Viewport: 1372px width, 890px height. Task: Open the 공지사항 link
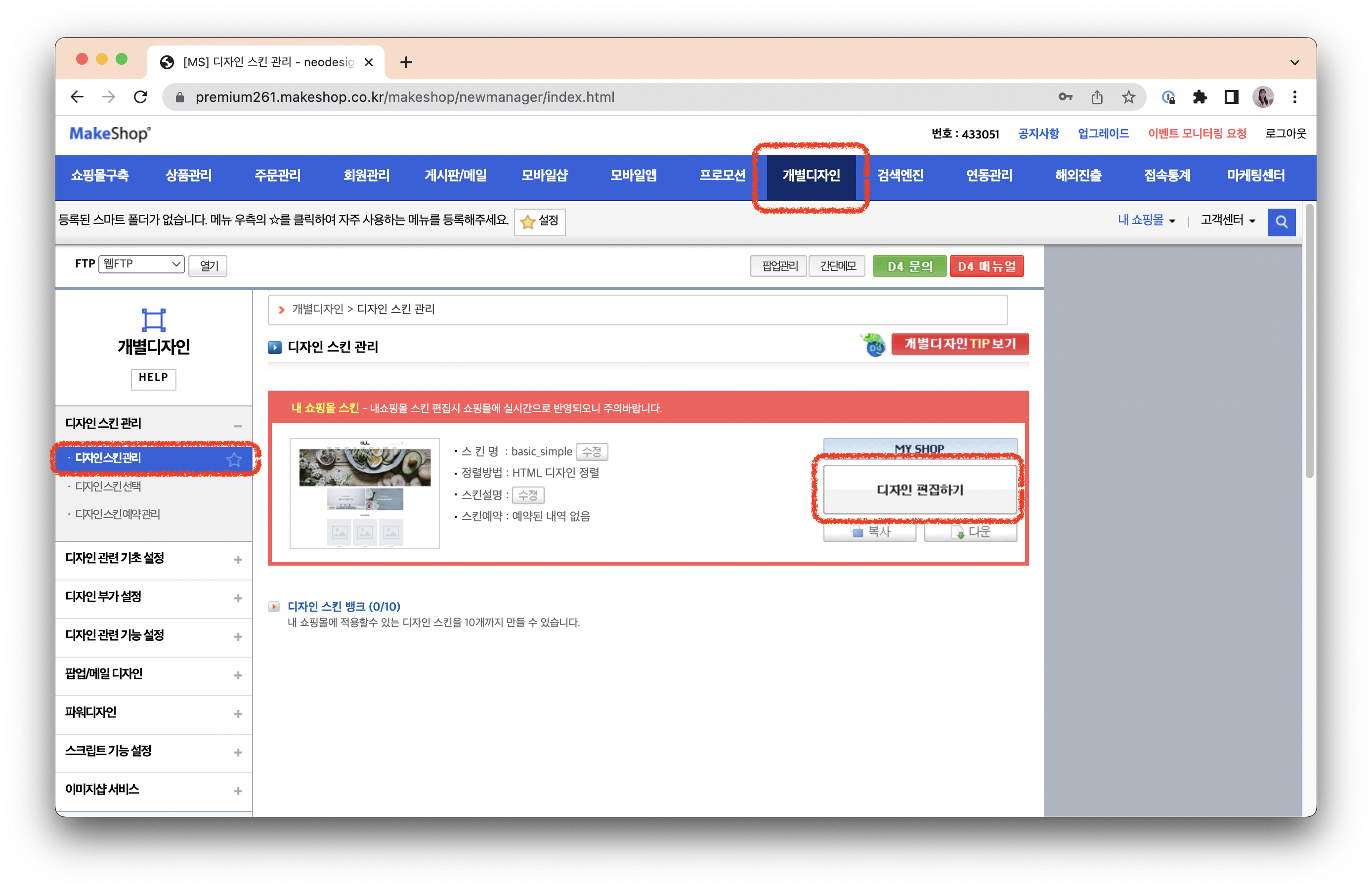pyautogui.click(x=1038, y=134)
